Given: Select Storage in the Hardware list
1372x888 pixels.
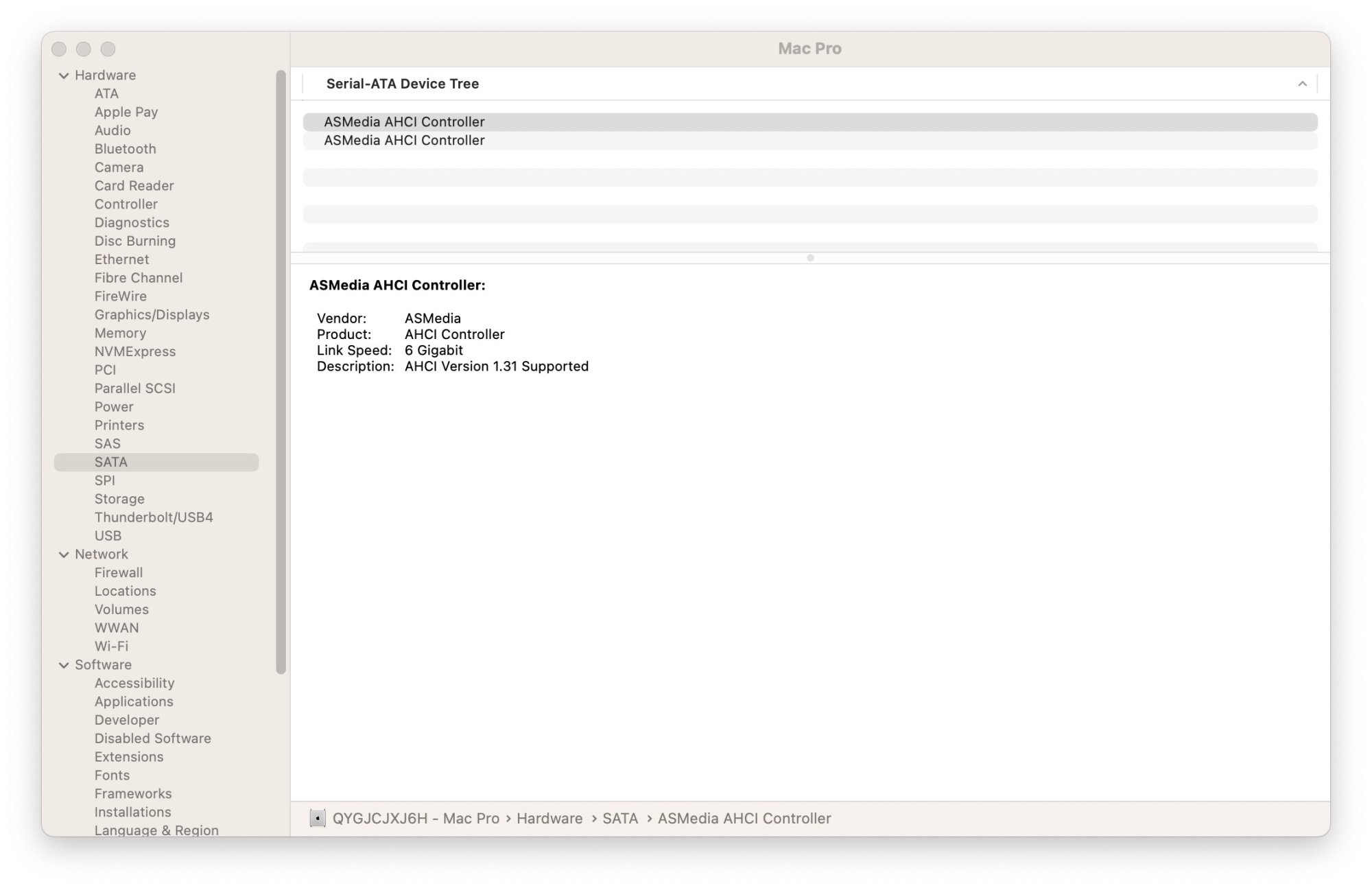Looking at the screenshot, I should (x=119, y=499).
